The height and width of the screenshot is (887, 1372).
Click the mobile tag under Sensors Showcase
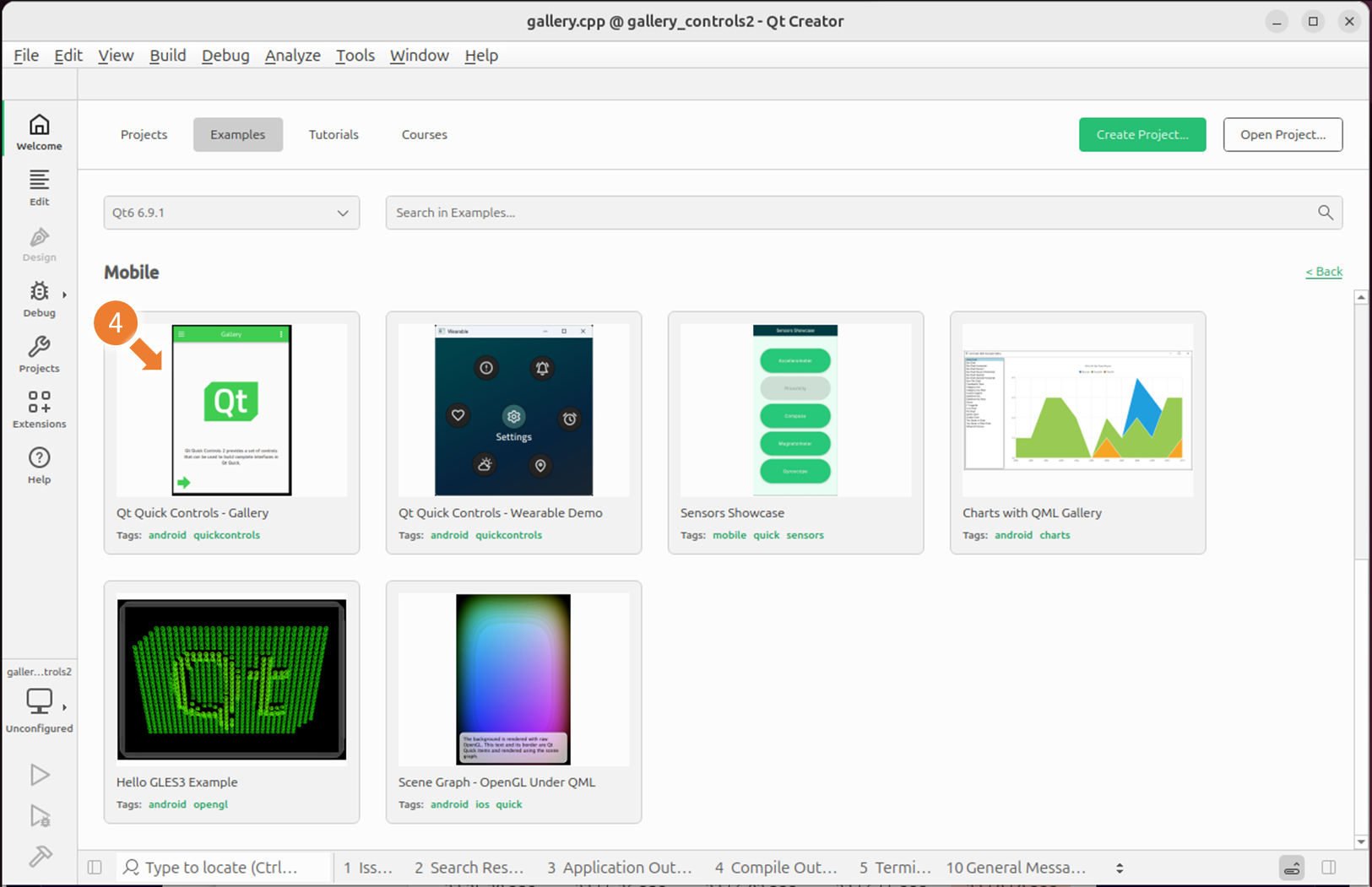pyautogui.click(x=729, y=535)
